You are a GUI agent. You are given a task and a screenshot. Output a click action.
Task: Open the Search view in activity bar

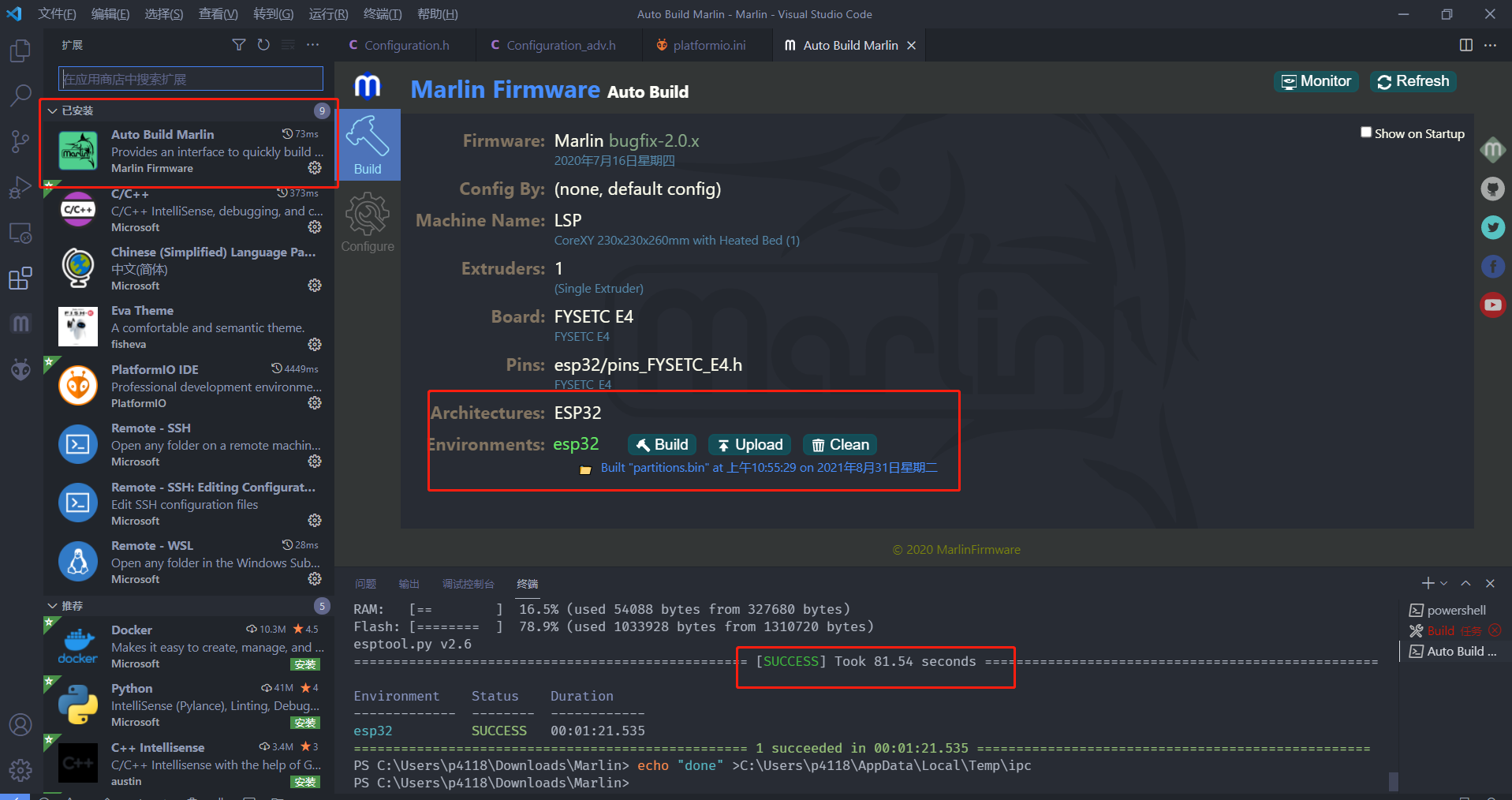click(20, 96)
